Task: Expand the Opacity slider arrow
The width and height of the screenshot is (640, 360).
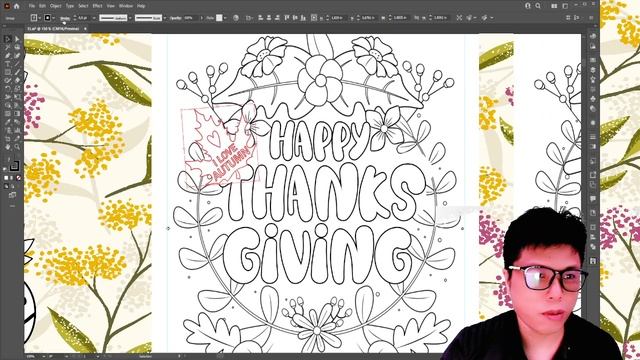Action: pyautogui.click(x=202, y=18)
